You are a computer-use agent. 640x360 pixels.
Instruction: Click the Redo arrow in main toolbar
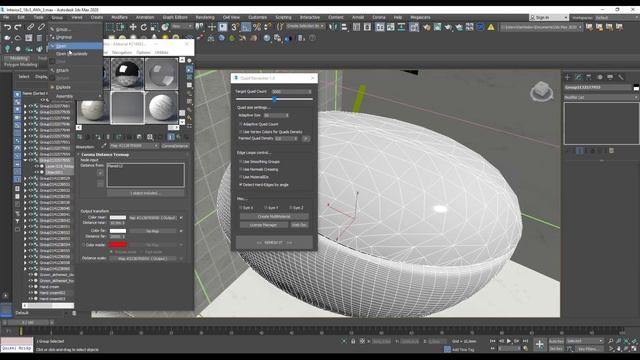(x=18, y=27)
